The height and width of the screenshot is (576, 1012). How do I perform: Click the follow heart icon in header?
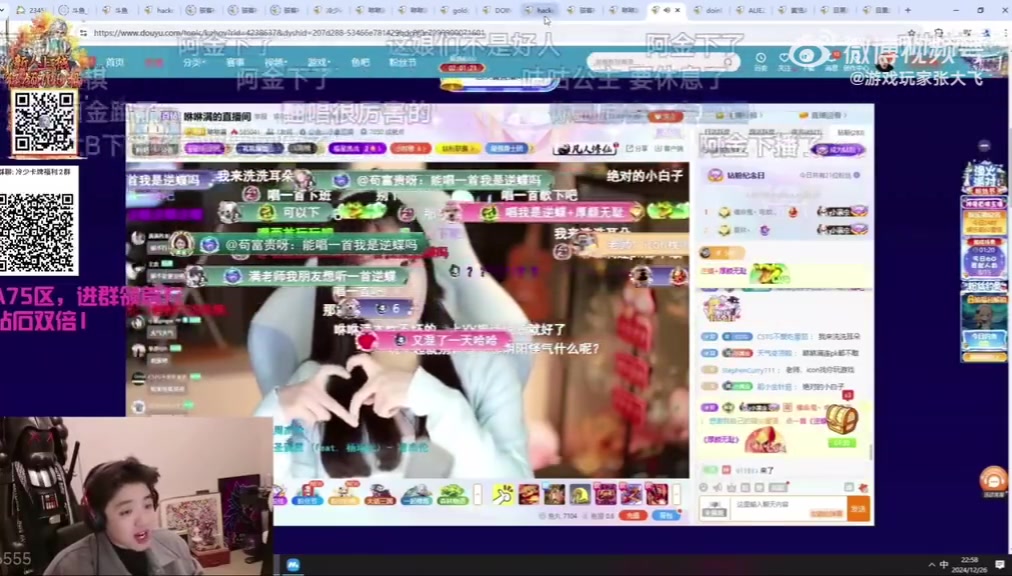(x=784, y=59)
